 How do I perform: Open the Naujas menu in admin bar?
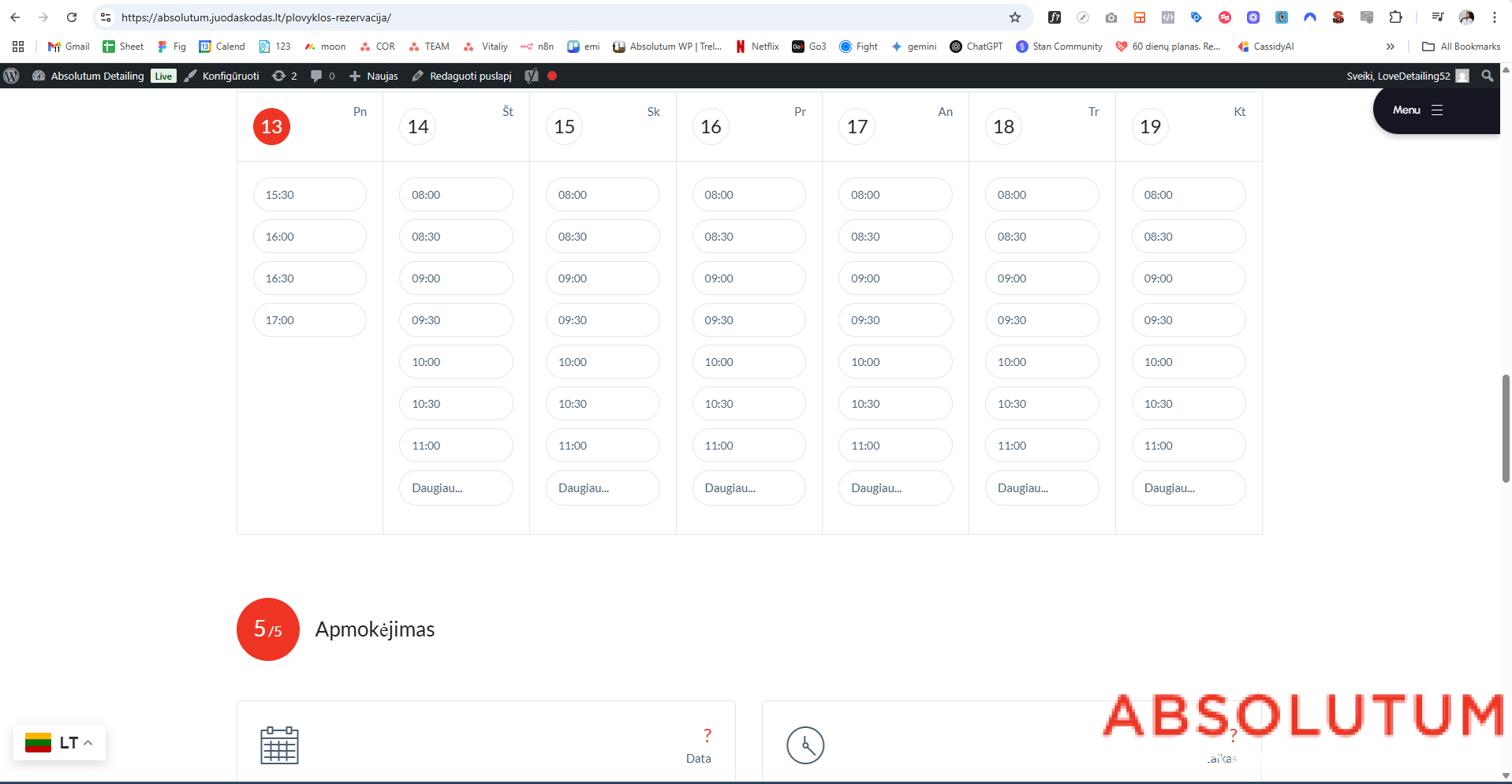tap(374, 76)
